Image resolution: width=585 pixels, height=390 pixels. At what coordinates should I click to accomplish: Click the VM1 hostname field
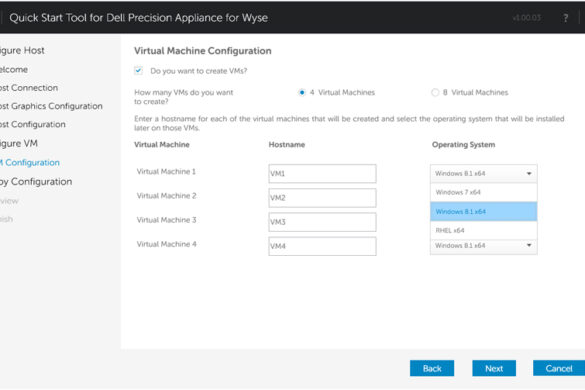click(x=322, y=174)
